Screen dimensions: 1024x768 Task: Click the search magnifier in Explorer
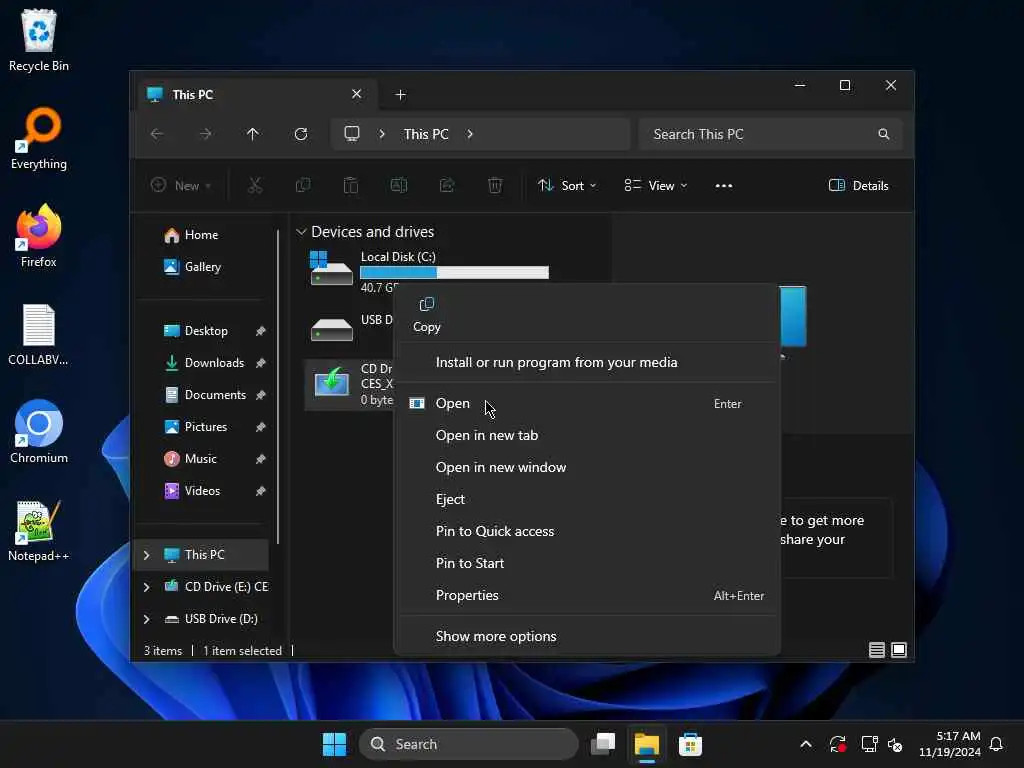click(884, 134)
